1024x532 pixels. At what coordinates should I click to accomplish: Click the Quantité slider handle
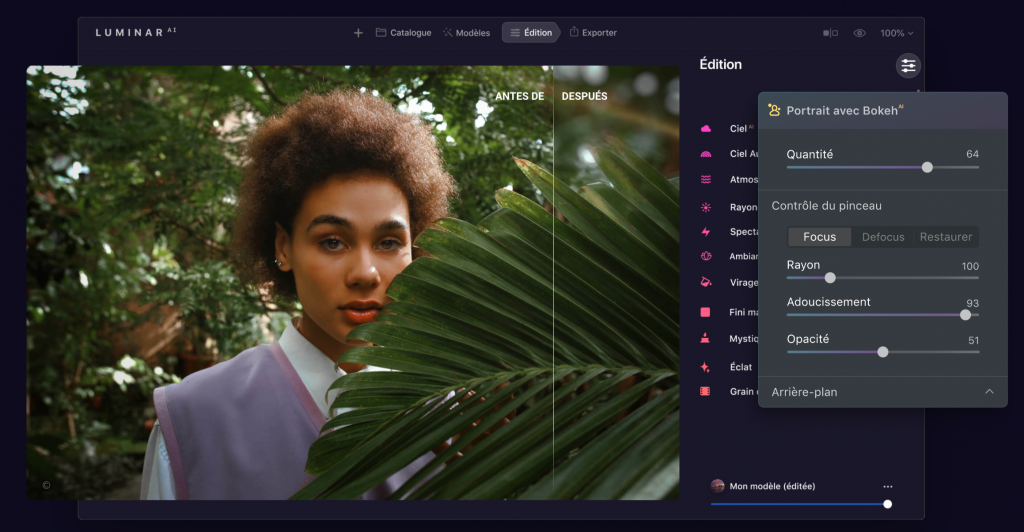tap(927, 167)
